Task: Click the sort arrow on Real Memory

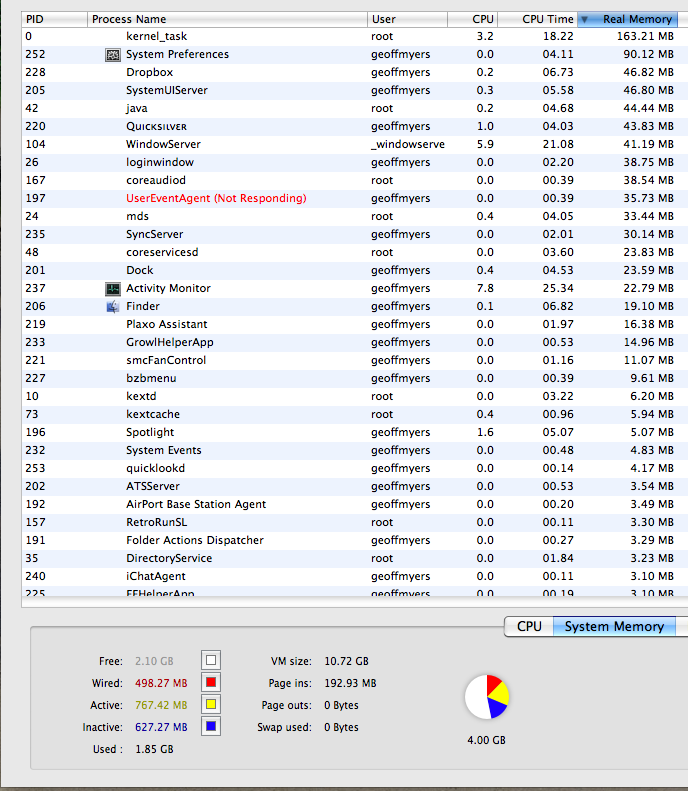Action: pos(585,20)
